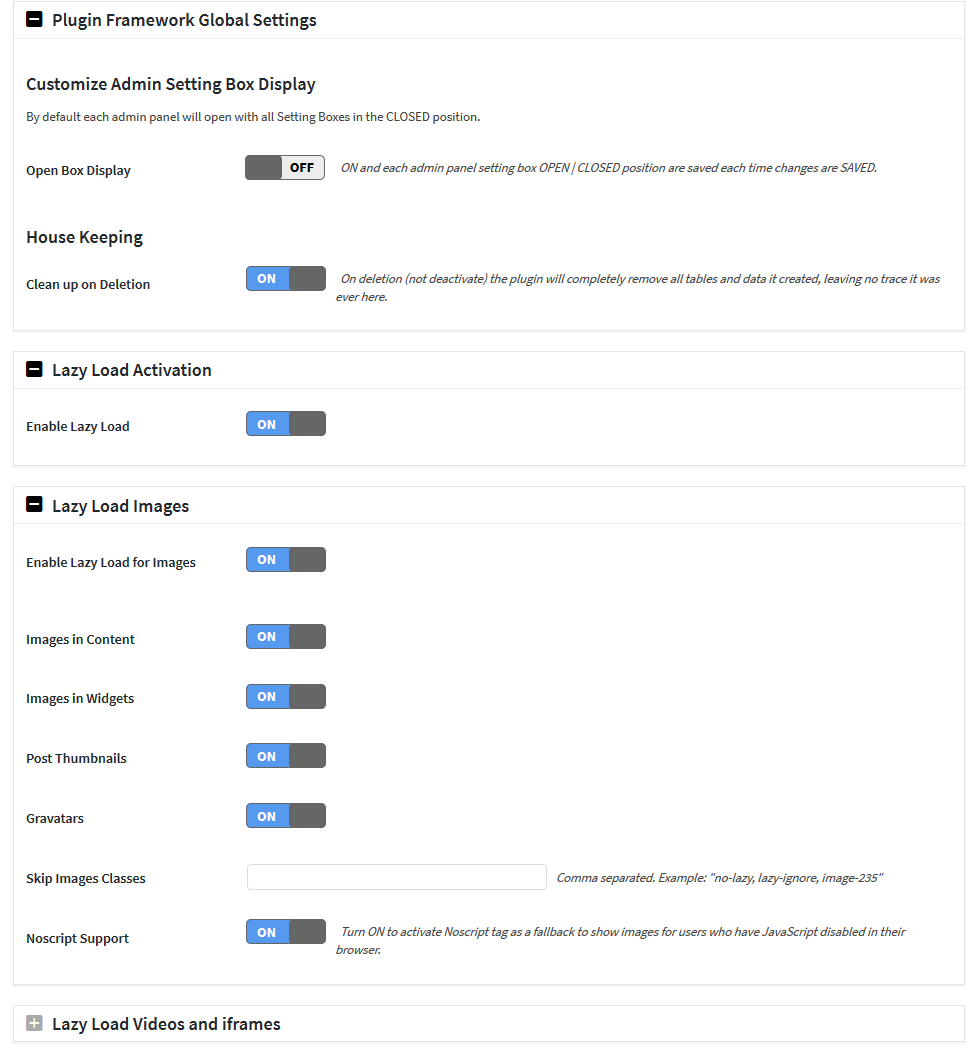Toggle Enable Lazy Load switch off

[285, 424]
